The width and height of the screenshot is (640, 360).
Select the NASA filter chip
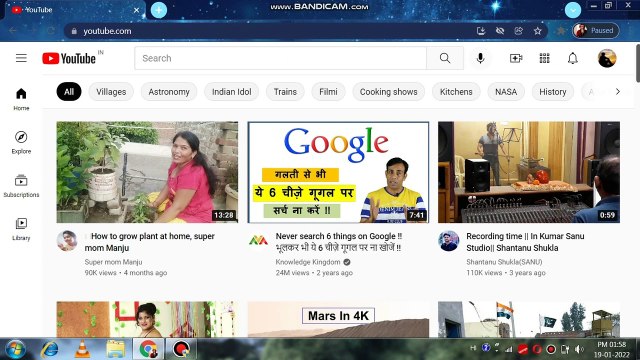pyautogui.click(x=506, y=92)
